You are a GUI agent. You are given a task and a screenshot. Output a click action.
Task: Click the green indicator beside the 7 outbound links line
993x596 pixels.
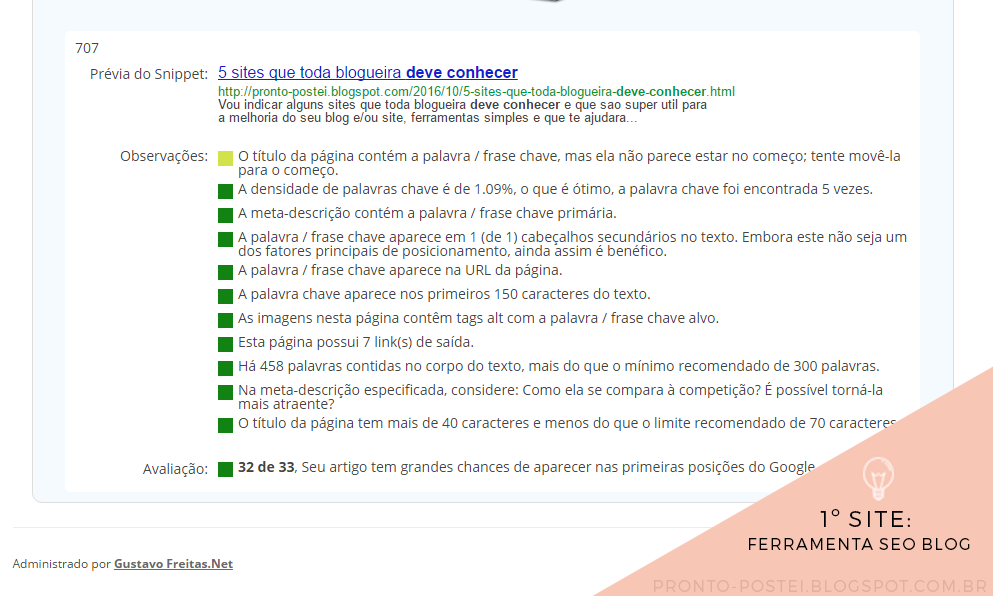(224, 342)
